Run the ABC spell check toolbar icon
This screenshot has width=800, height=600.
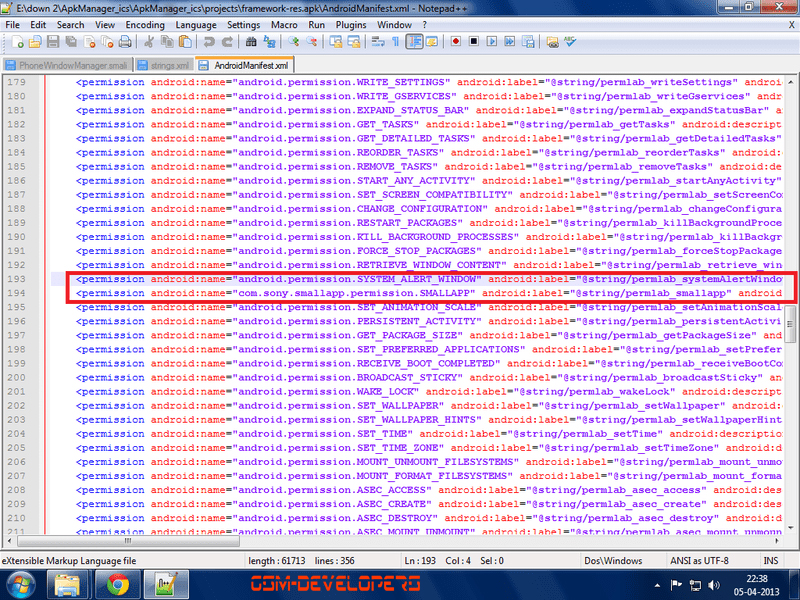pyautogui.click(x=570, y=42)
